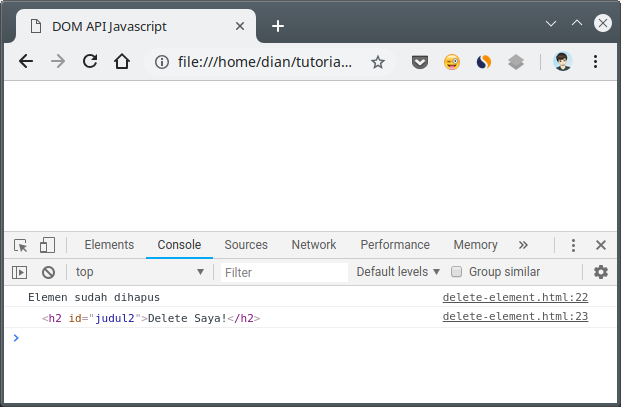Open console settings gear icon
Image resolution: width=621 pixels, height=407 pixels.
pos(601,272)
